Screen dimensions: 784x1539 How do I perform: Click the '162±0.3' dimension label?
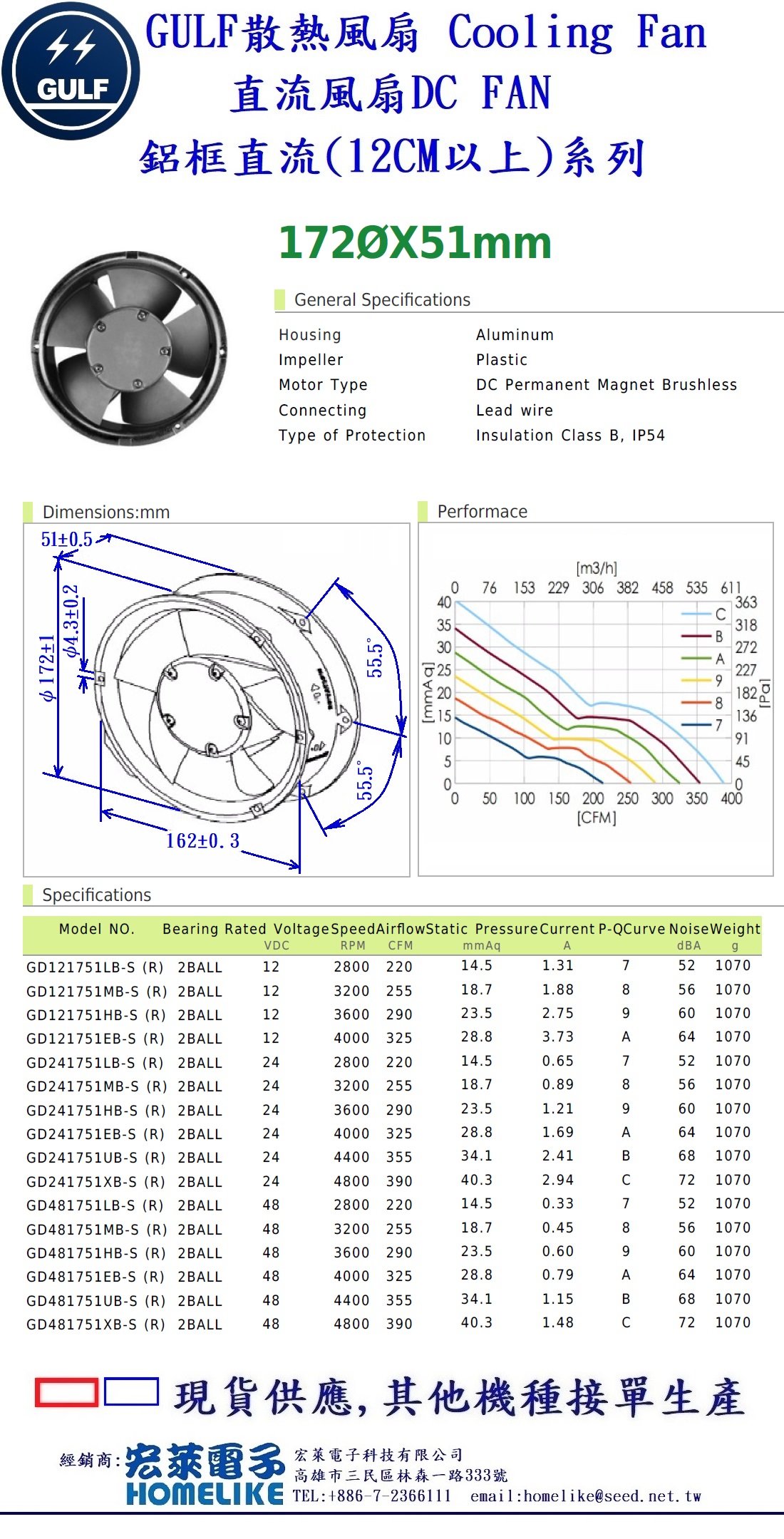[x=203, y=841]
